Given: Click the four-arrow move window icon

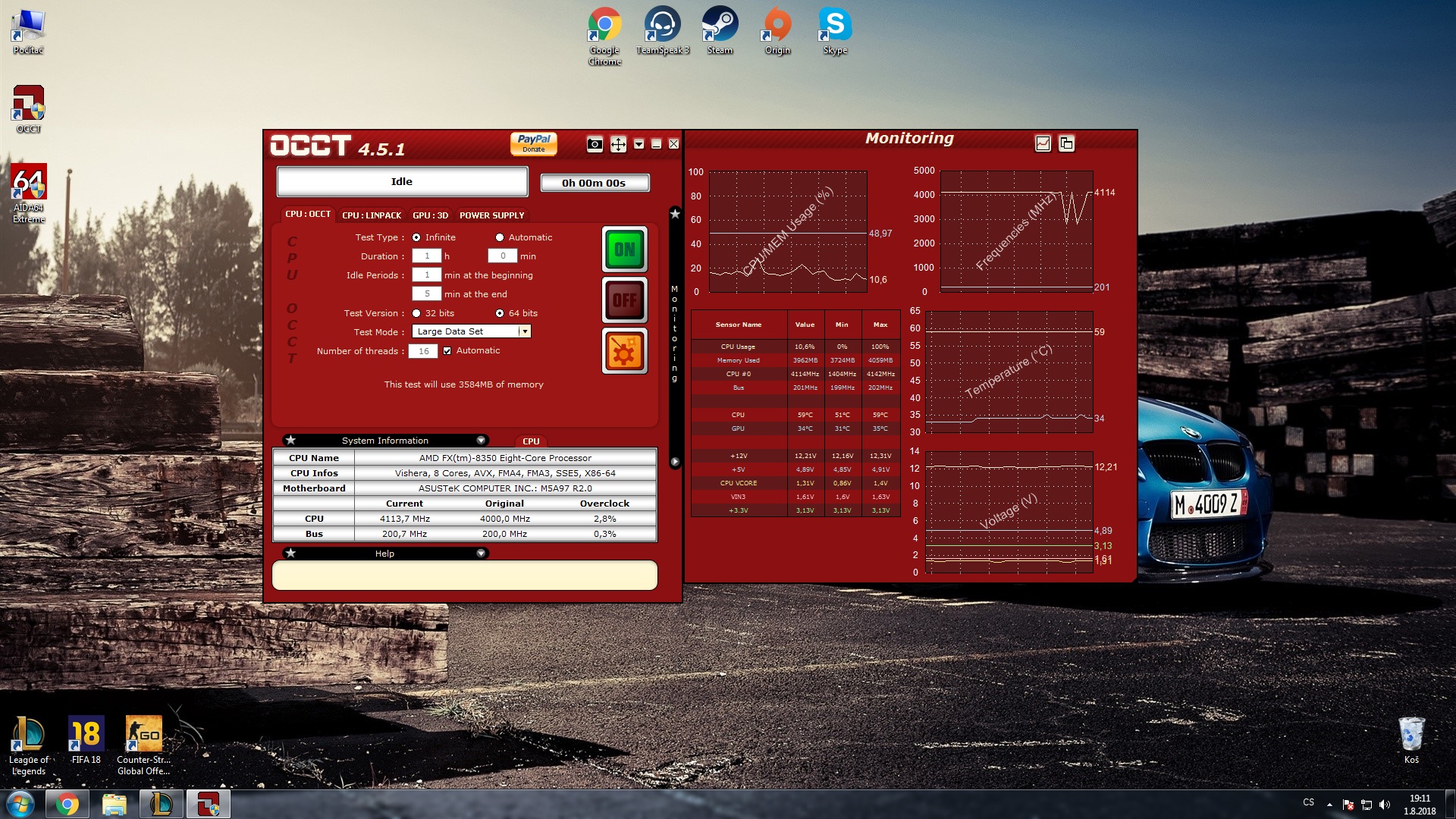Looking at the screenshot, I should [x=618, y=144].
